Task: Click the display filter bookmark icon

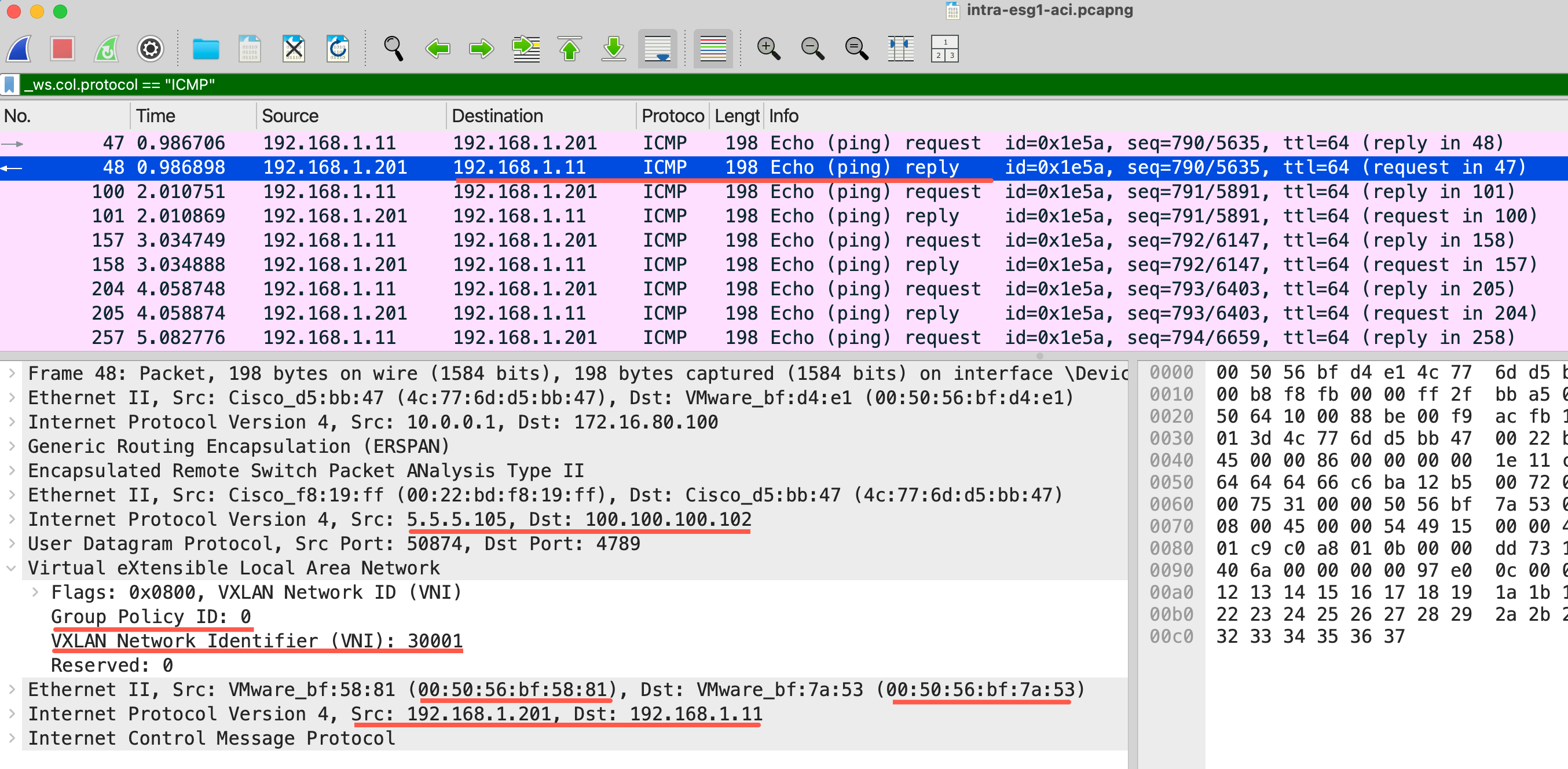Action: point(10,85)
